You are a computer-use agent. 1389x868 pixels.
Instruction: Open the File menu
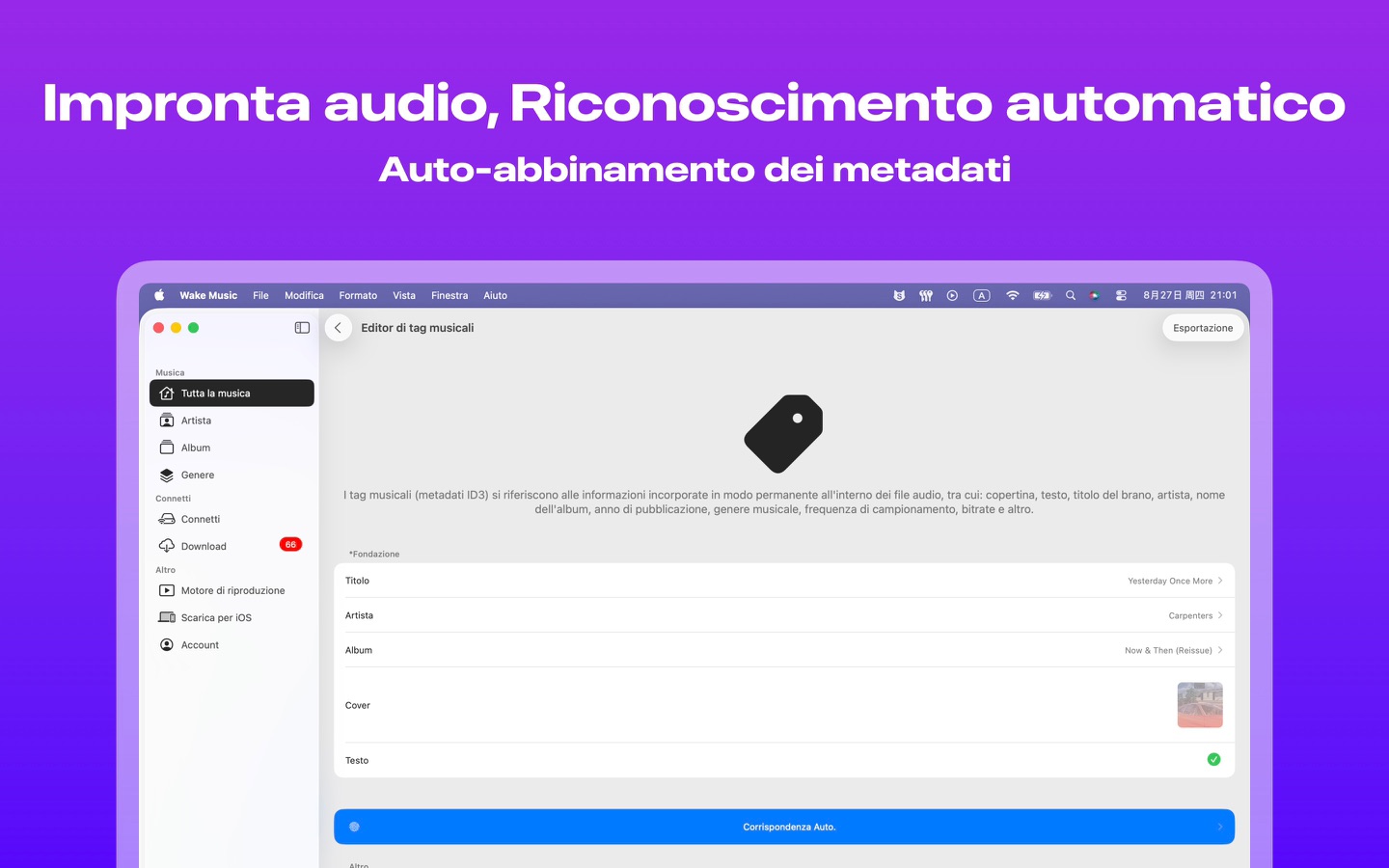[x=260, y=295]
